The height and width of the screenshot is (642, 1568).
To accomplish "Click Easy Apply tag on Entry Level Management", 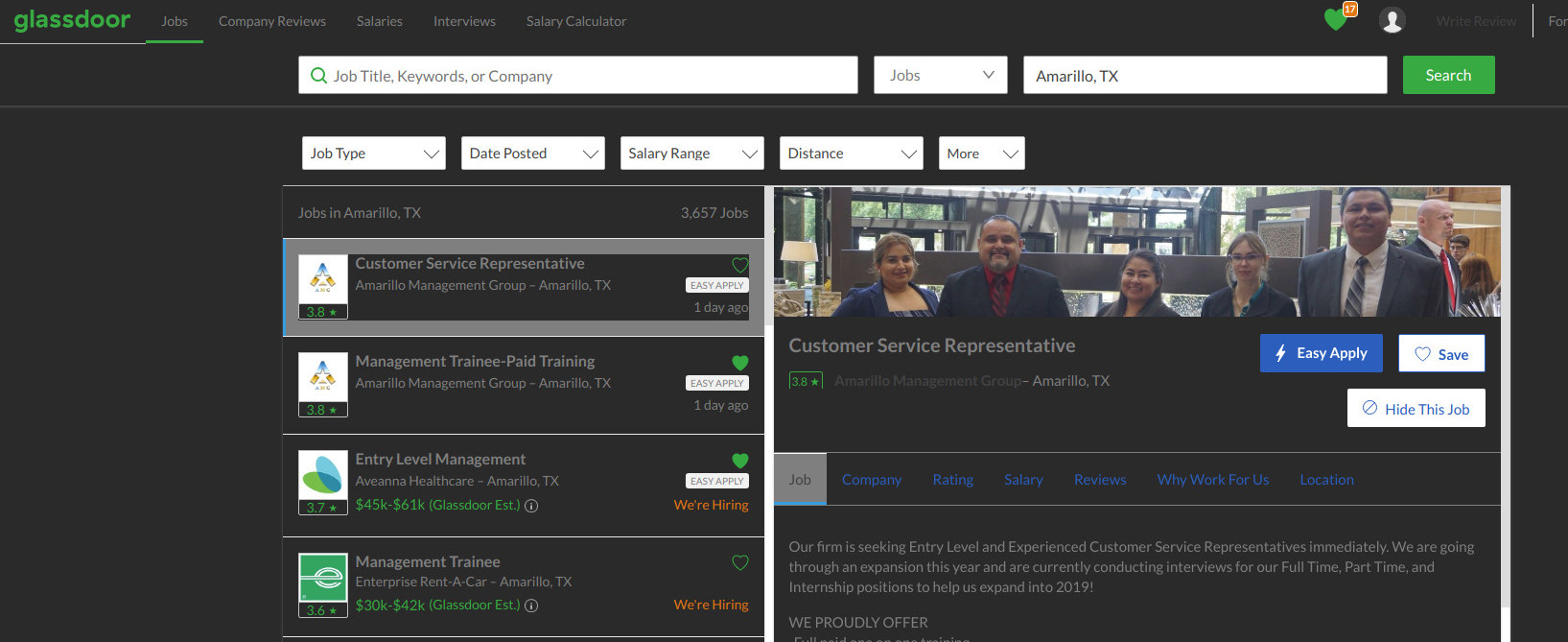I will pyautogui.click(x=717, y=481).
